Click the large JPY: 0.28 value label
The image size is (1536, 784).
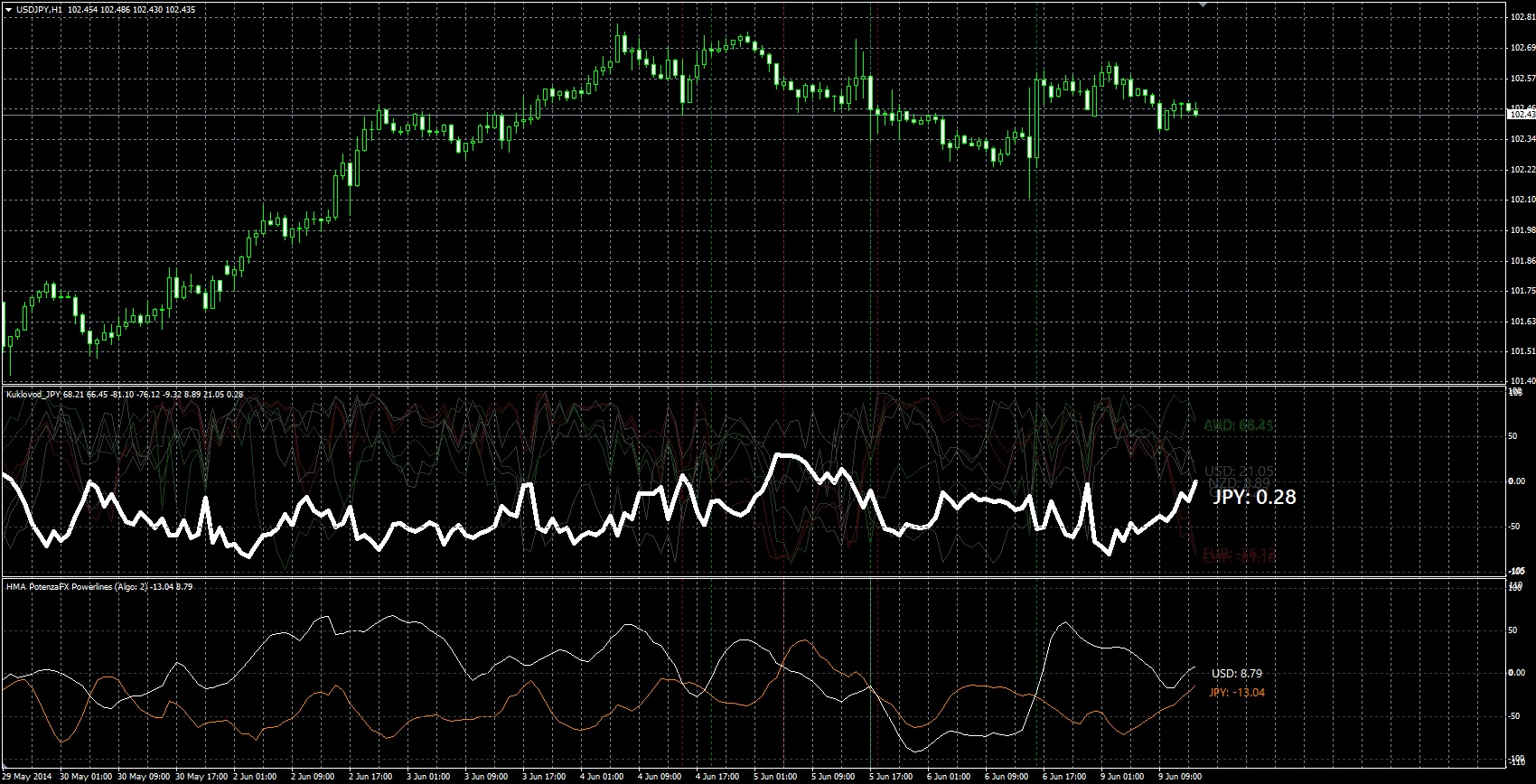1254,497
